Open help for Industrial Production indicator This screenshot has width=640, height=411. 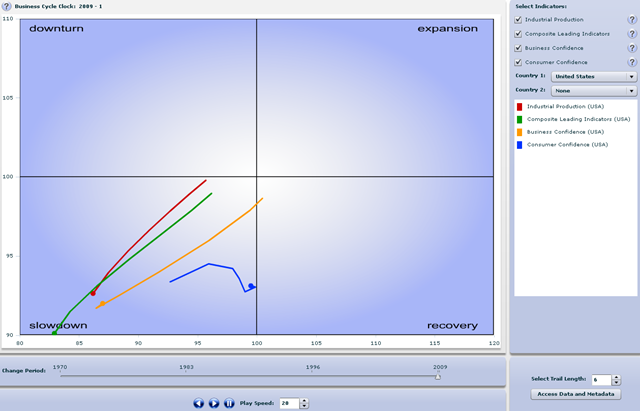631,20
